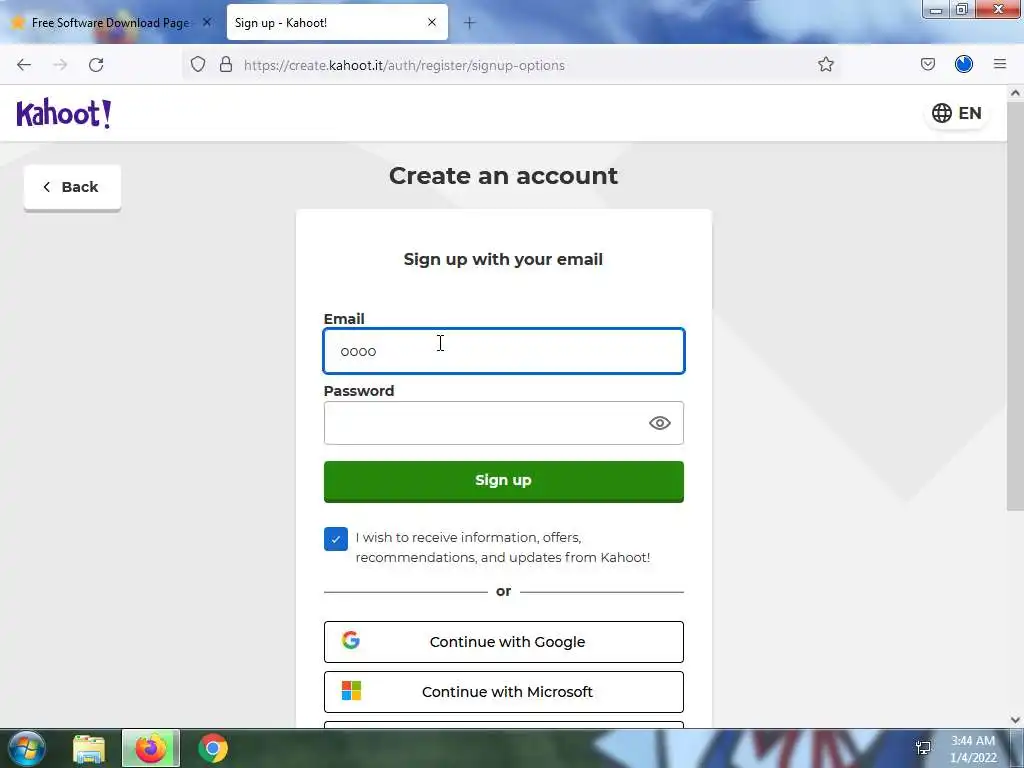Reload the Kahoot signup page

click(96, 65)
